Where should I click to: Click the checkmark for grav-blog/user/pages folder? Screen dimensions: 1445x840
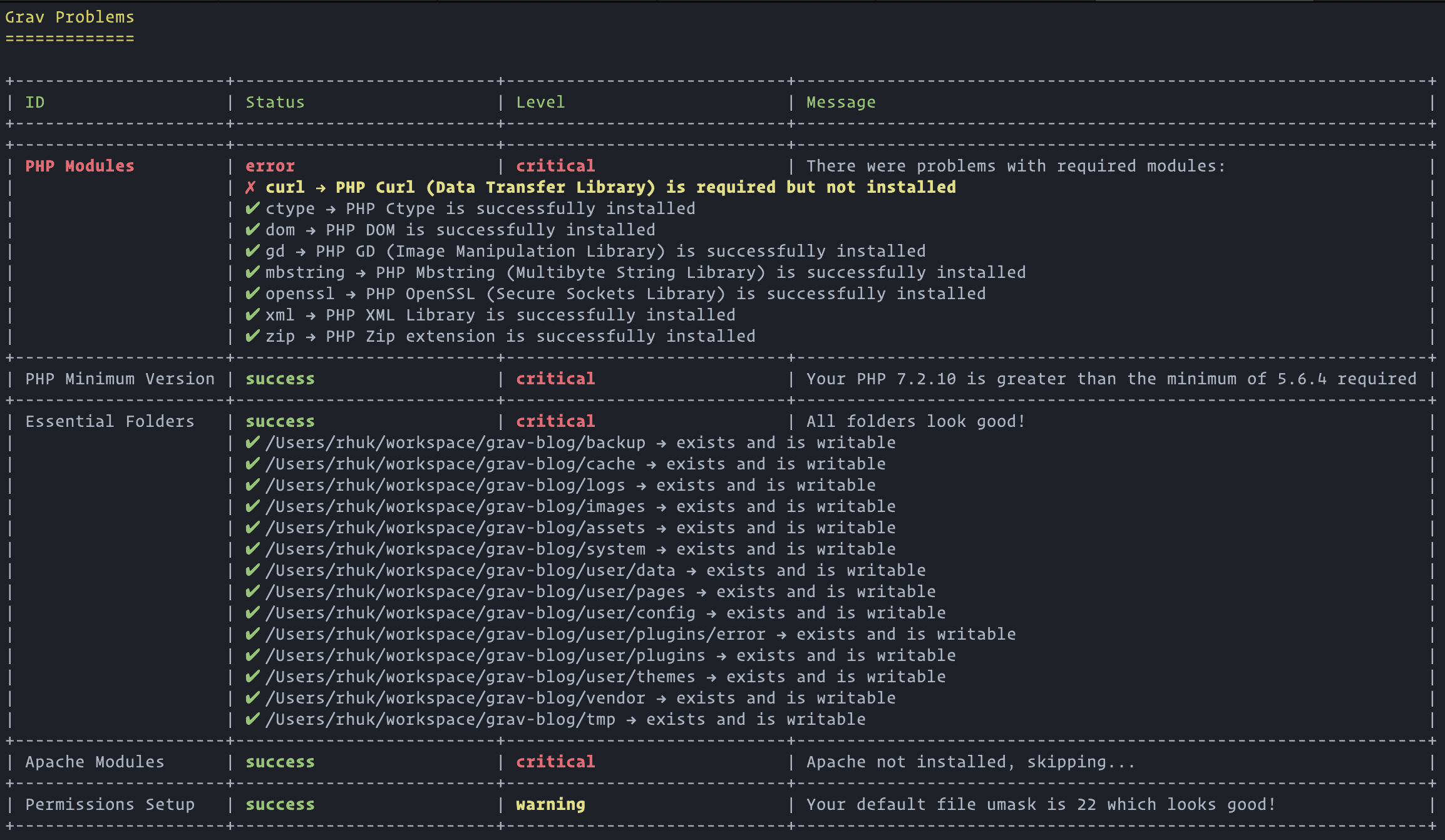[252, 592]
